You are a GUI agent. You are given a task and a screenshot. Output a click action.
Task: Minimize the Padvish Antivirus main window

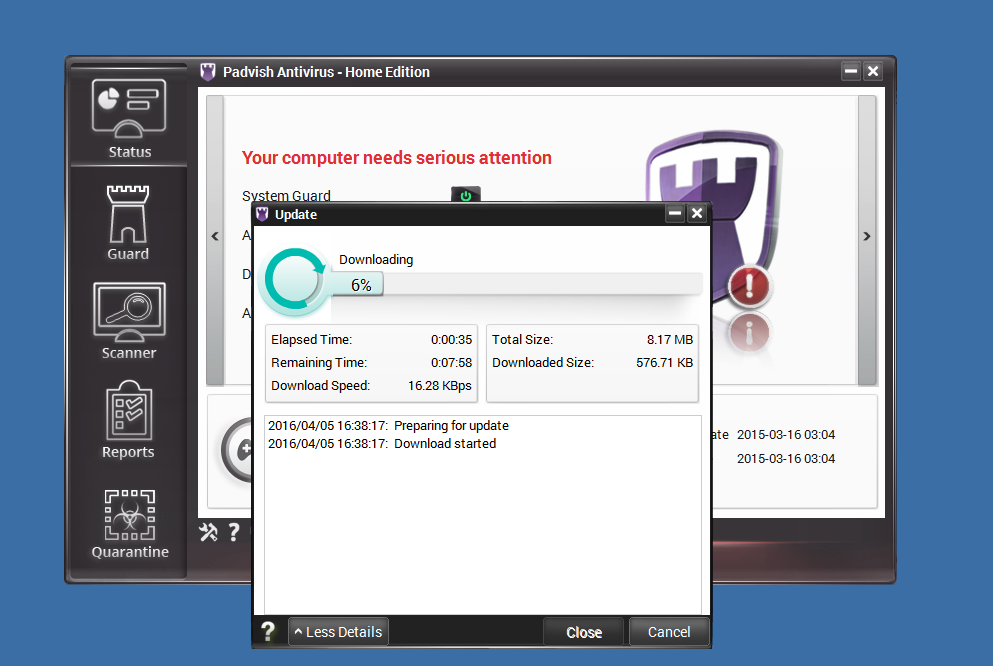[851, 71]
